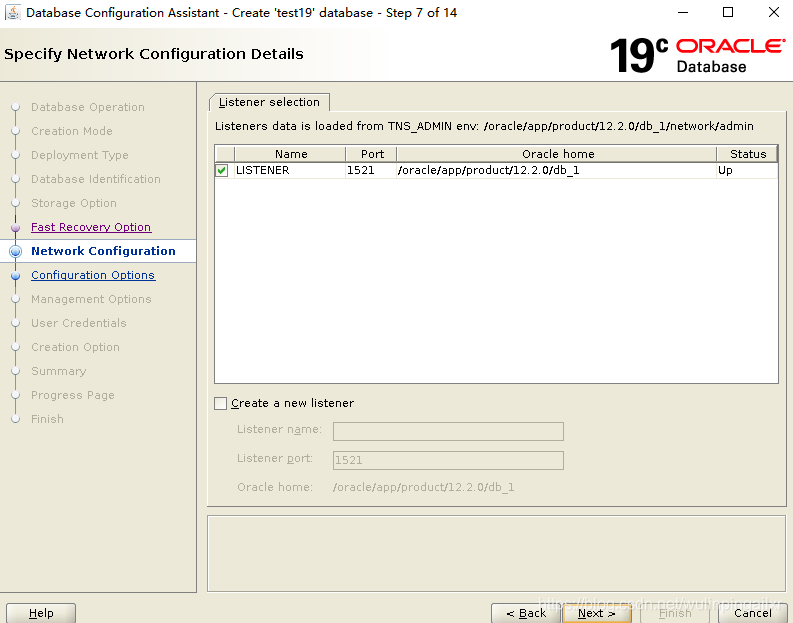
Task: Click the Up status cell
Action: (747, 170)
